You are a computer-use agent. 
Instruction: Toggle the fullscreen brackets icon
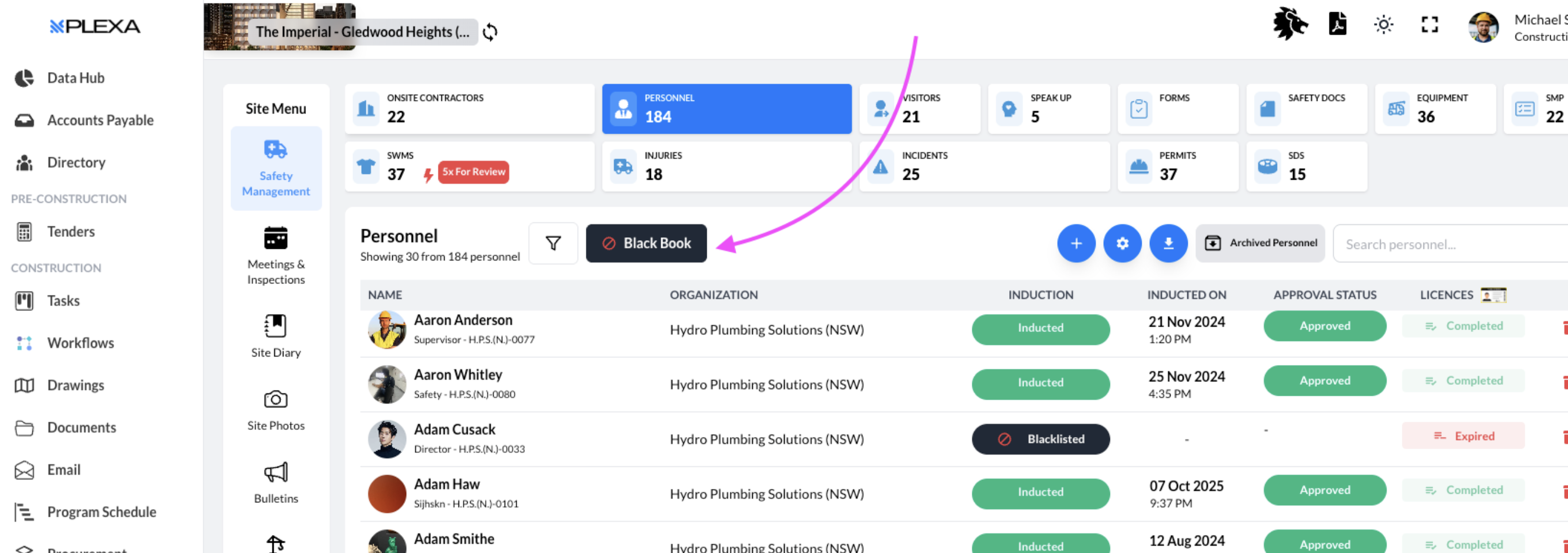tap(1429, 25)
